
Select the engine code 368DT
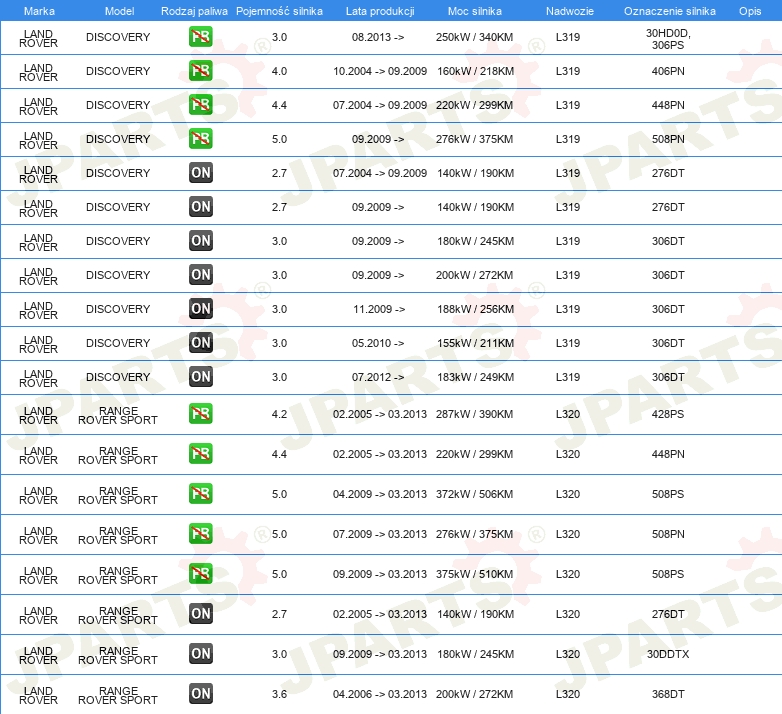click(x=668, y=694)
